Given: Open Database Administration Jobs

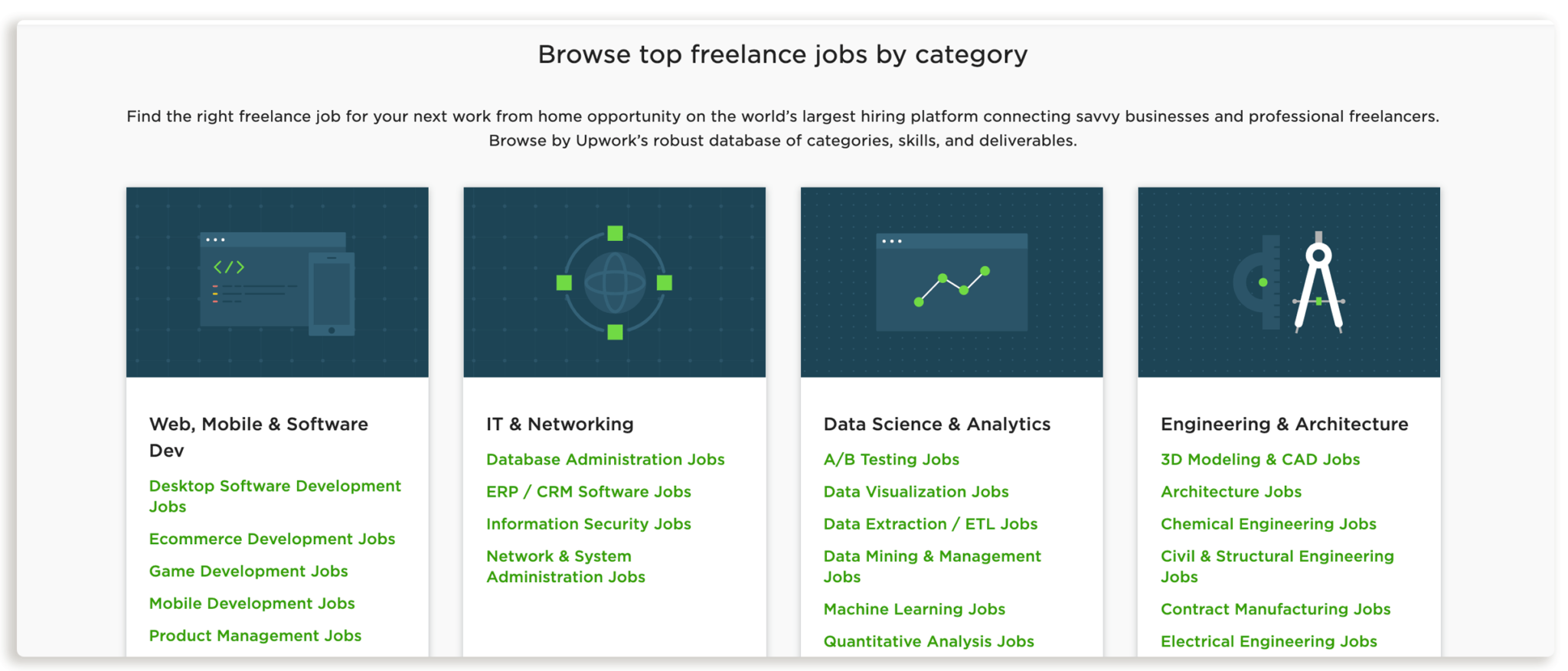Looking at the screenshot, I should (x=605, y=459).
